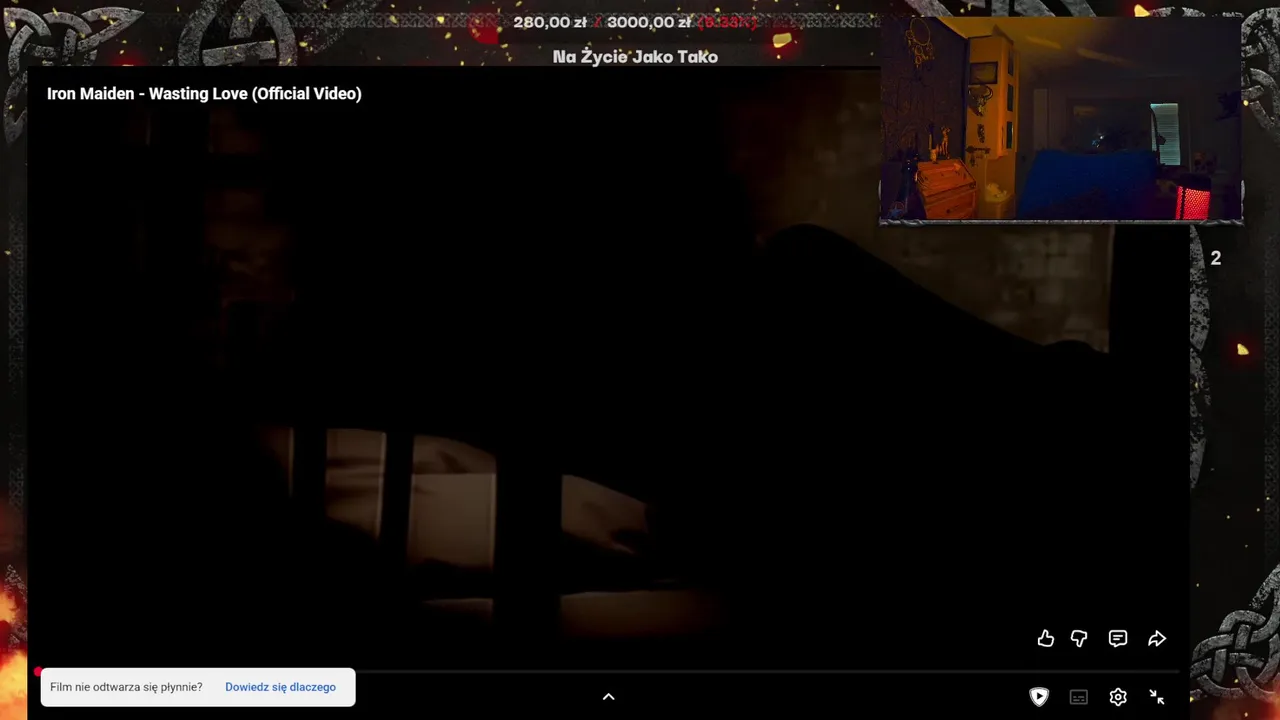Click the 'Na Życie Jako Tako' goal text

coord(635,57)
